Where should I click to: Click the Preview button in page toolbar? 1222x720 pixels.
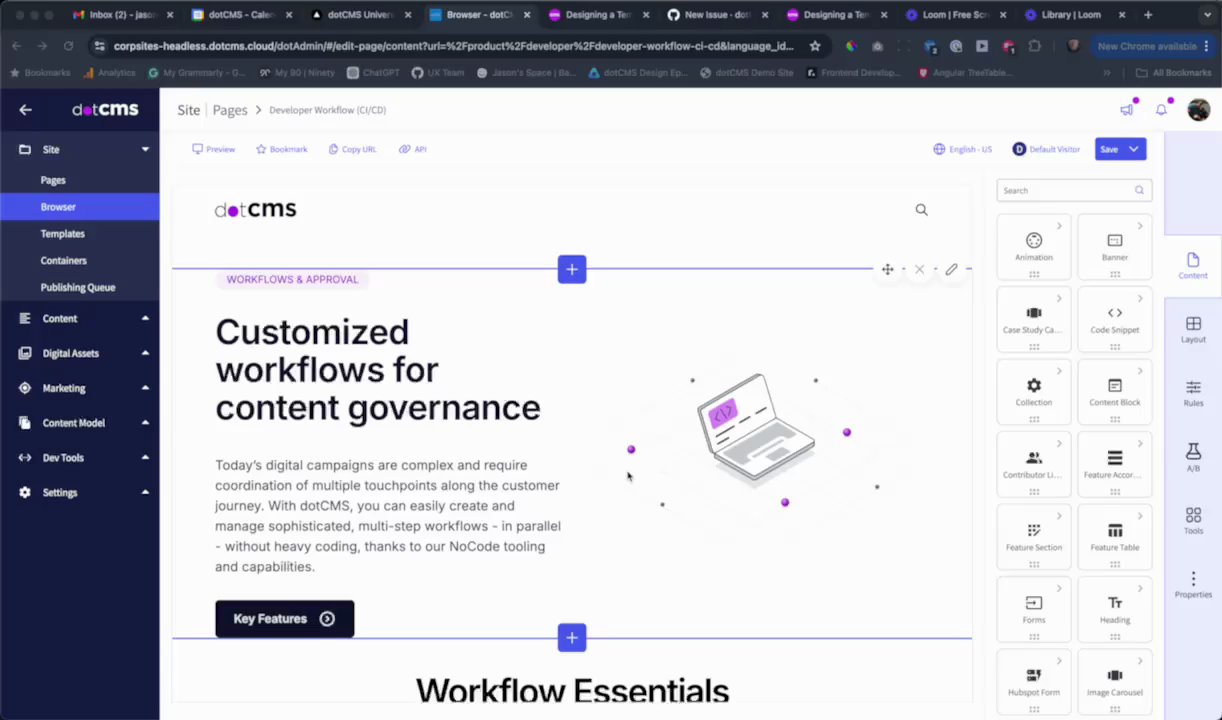[213, 149]
